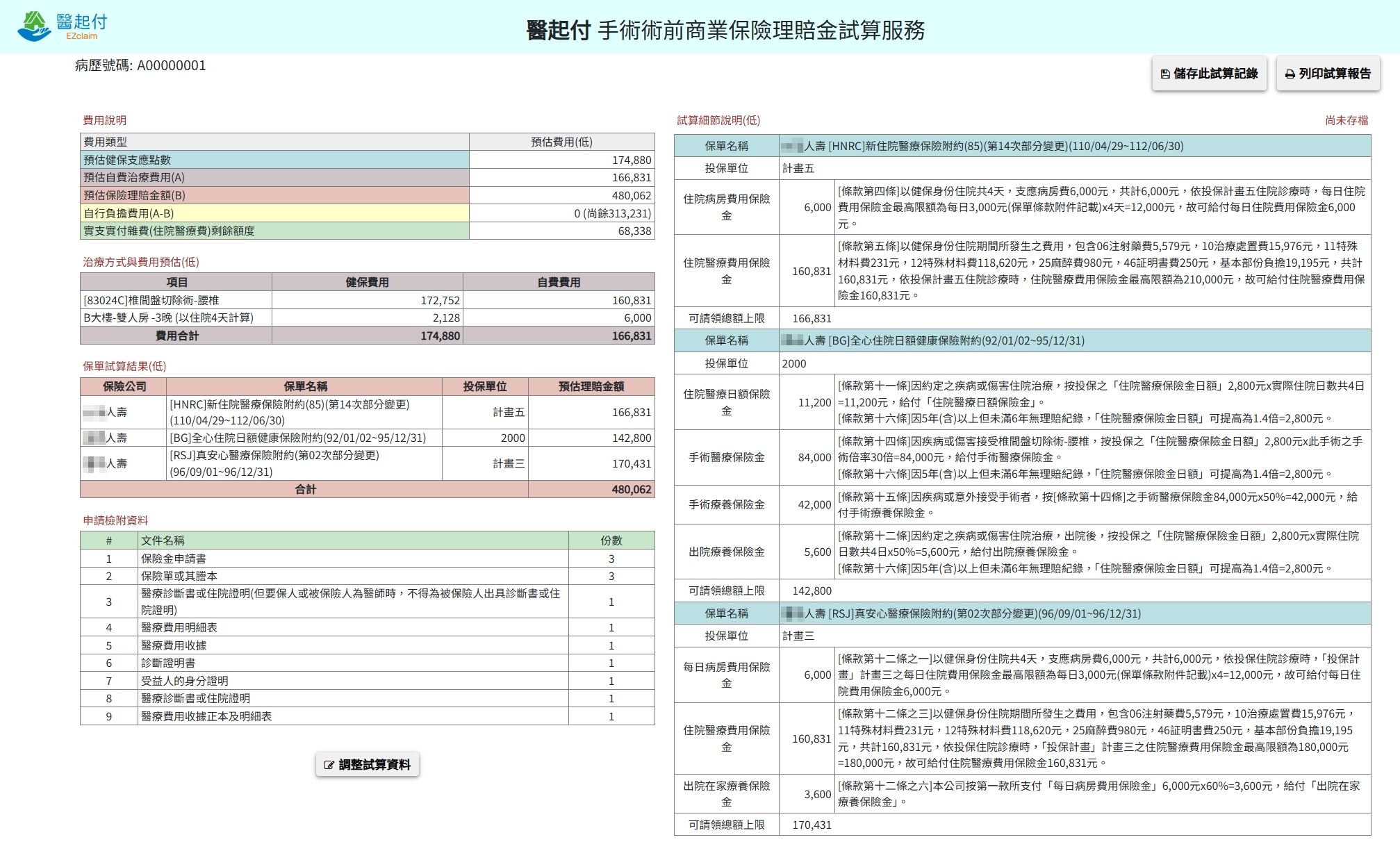Click the 費用合計 total row label
Viewport: 1400px width, 851px height.
pyautogui.click(x=176, y=336)
